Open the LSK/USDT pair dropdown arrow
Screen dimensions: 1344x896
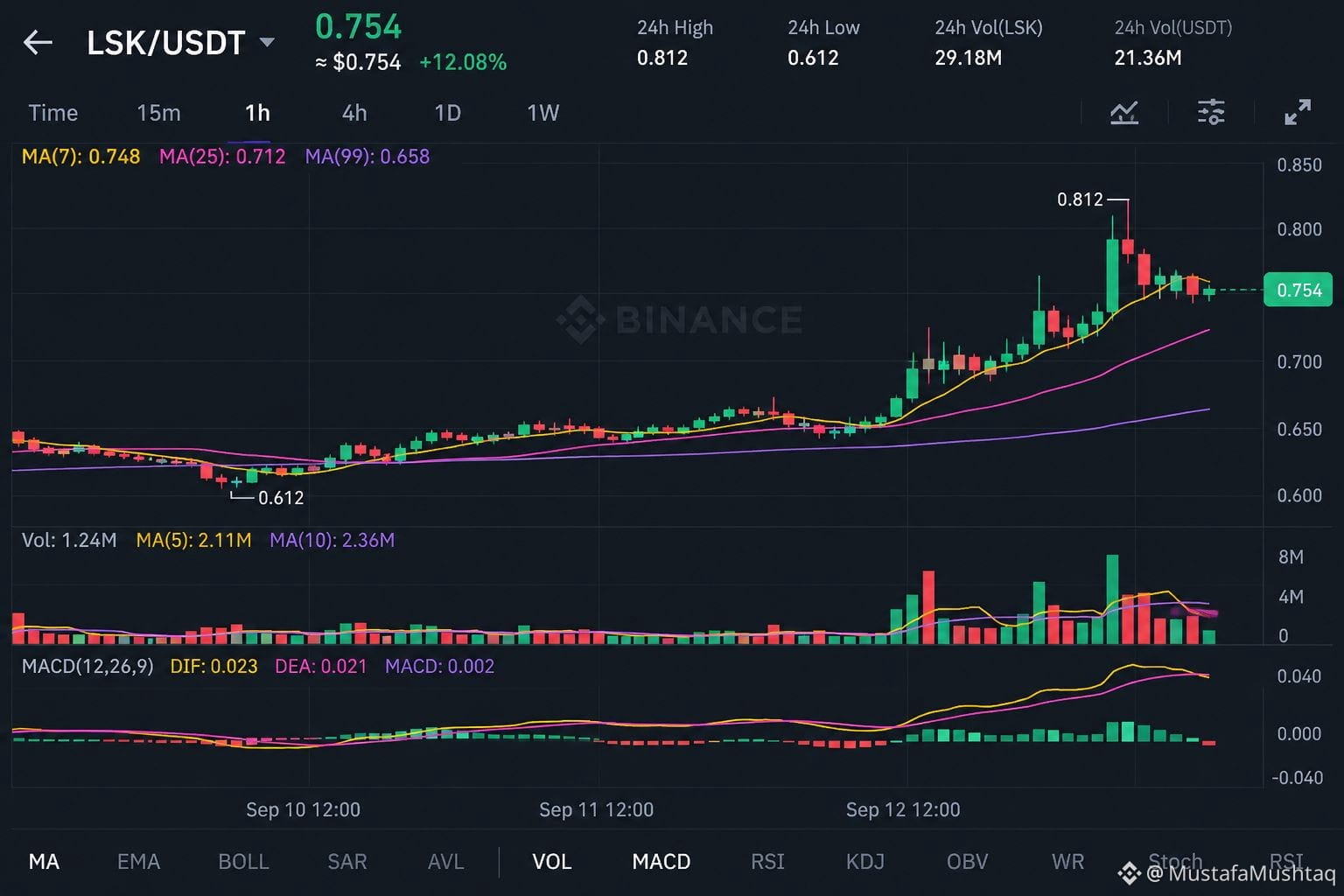point(267,42)
